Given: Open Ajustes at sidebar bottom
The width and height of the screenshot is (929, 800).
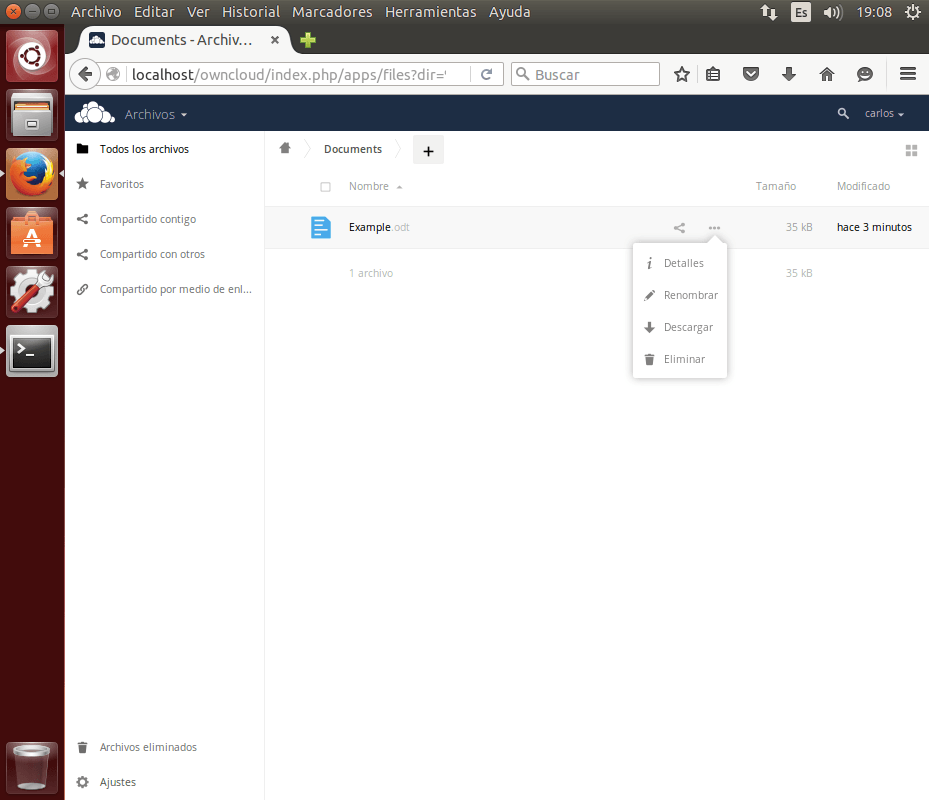Looking at the screenshot, I should (x=165, y=782).
